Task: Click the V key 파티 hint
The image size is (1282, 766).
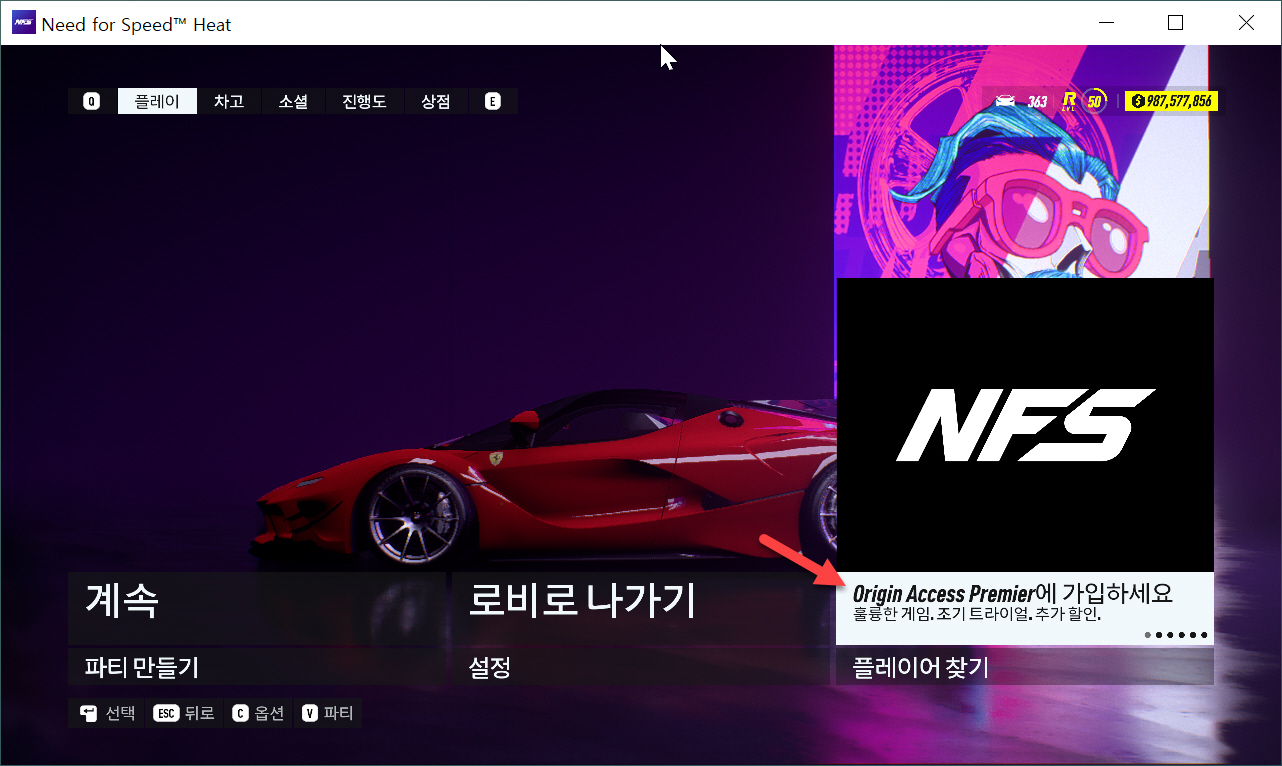Action: [x=327, y=713]
